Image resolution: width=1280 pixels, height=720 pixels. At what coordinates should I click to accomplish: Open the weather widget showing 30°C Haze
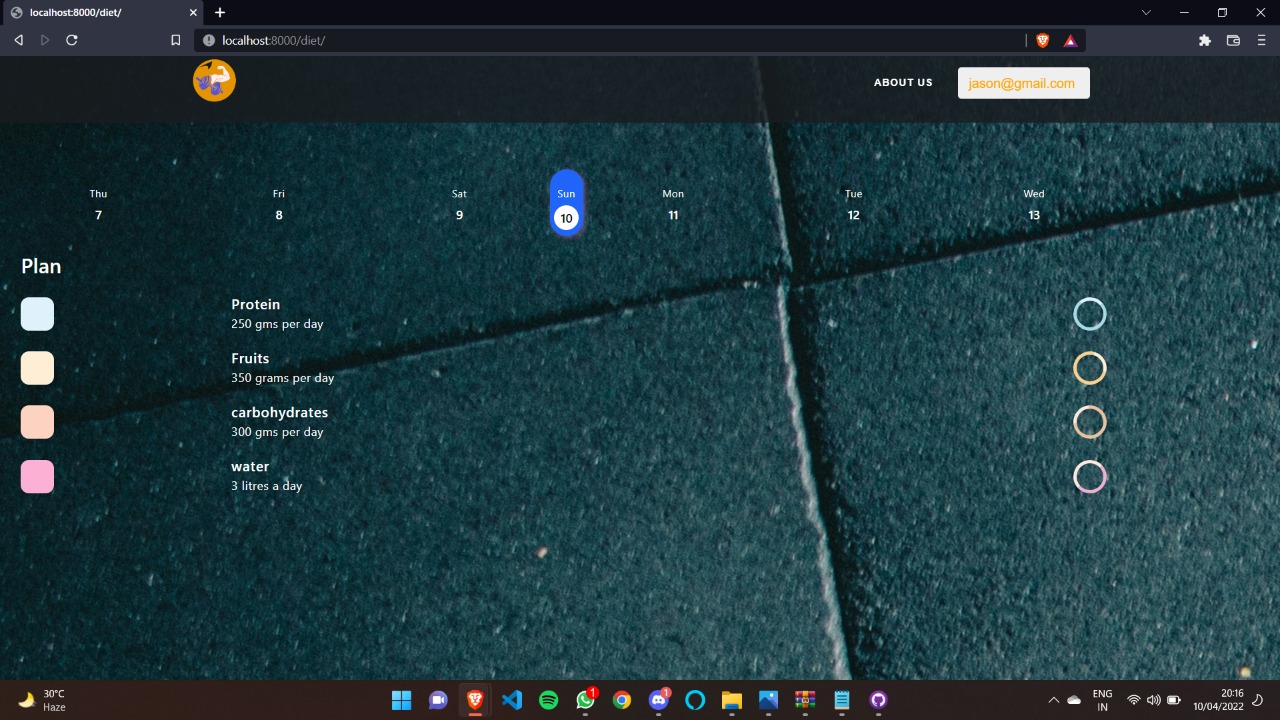pos(42,700)
